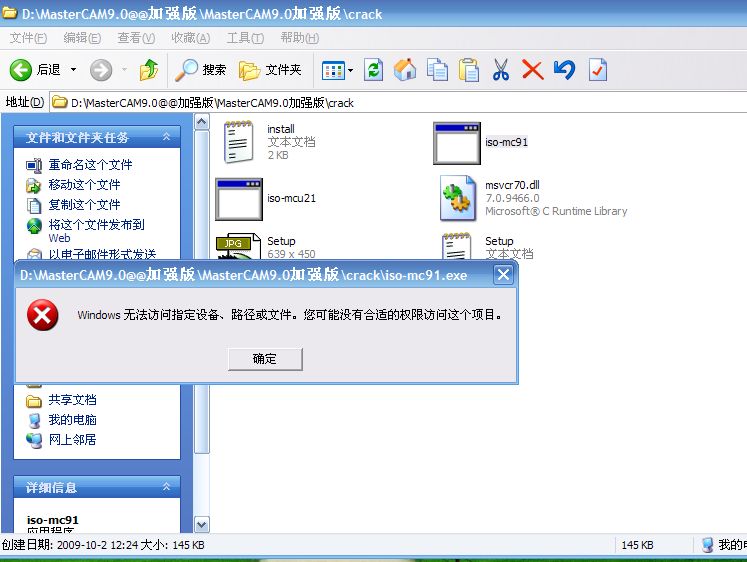Image resolution: width=747 pixels, height=562 pixels.
Task: Click 将这个文件发布到 Web link
Action: tap(96, 231)
